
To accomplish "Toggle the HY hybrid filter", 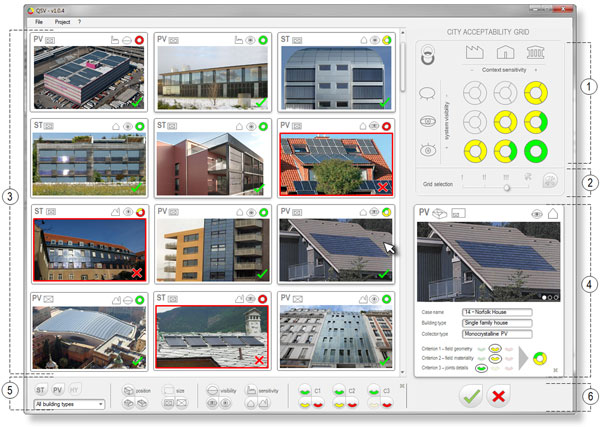I will point(75,388).
